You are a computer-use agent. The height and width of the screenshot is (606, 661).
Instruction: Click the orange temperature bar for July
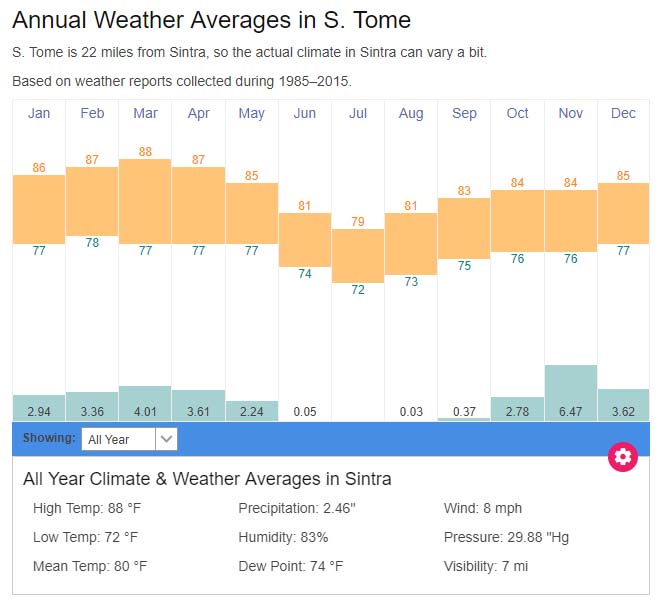tap(358, 255)
